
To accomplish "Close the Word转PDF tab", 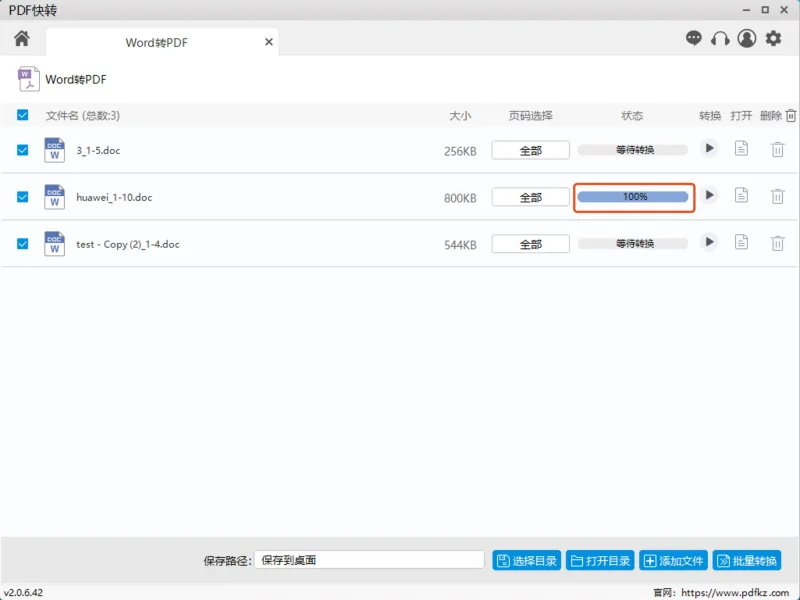I will (269, 42).
